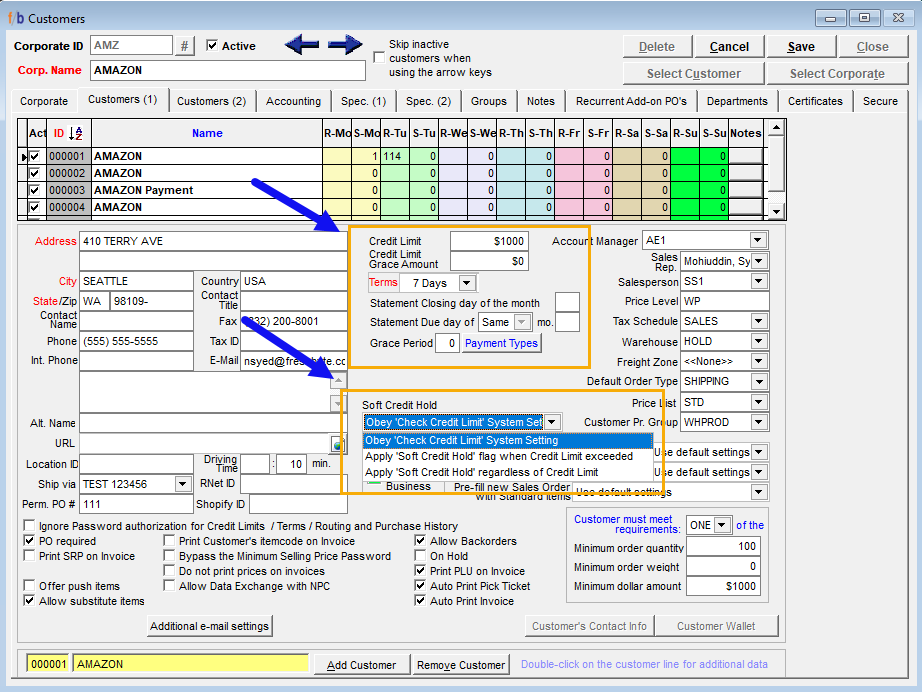The width and height of the screenshot is (922, 692).
Task: Select the row pointer for customer 000001
Action: (23, 157)
